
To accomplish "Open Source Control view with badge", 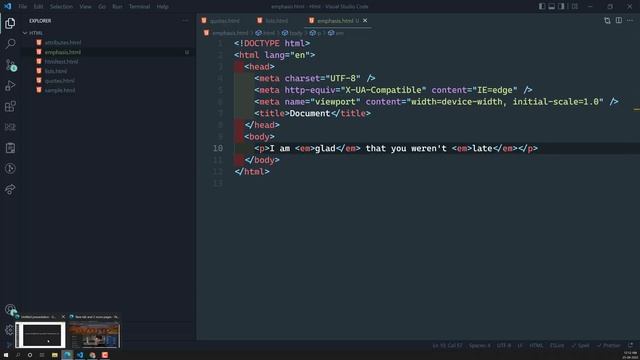I will coord(10,65).
